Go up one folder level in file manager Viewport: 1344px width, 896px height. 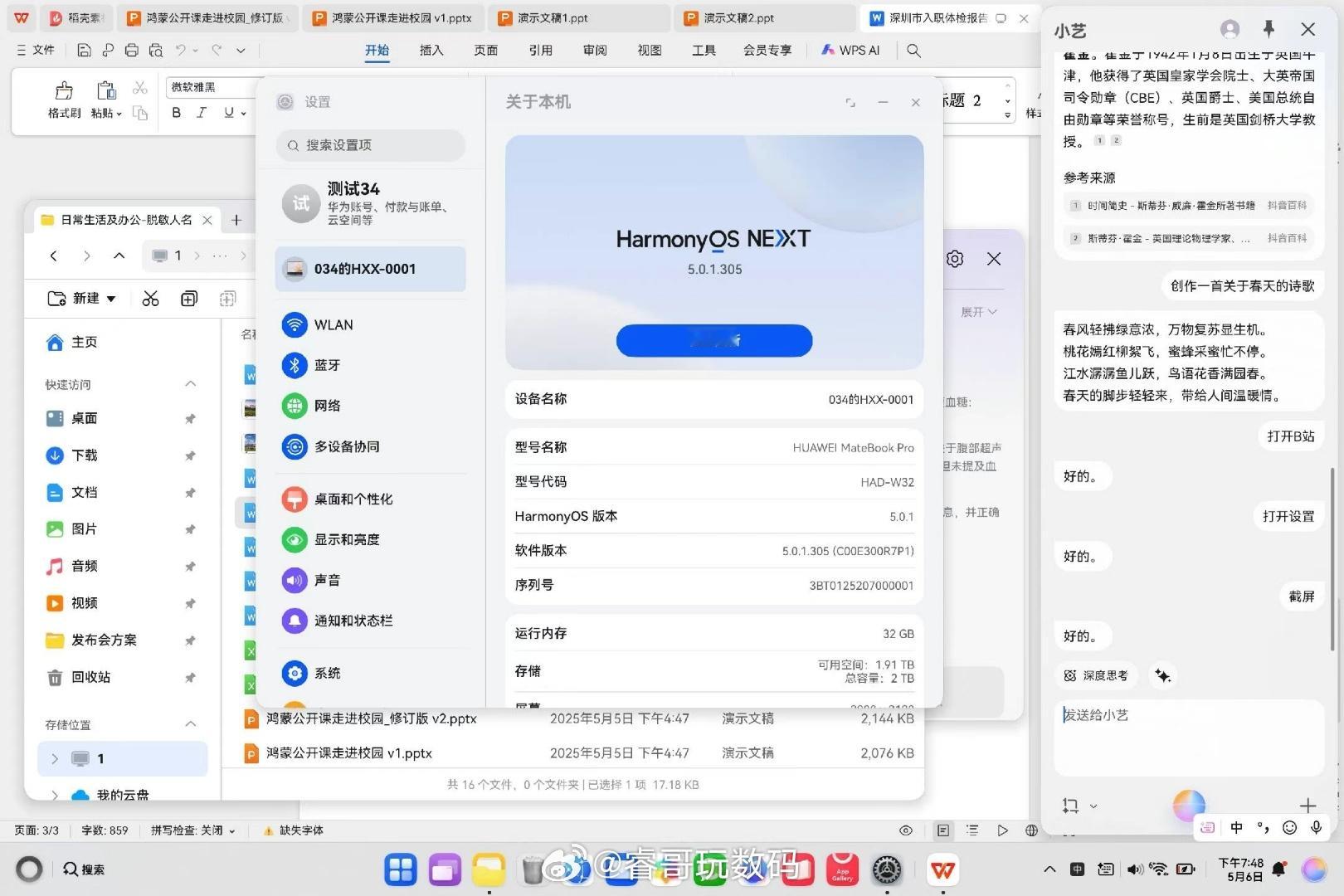[119, 256]
